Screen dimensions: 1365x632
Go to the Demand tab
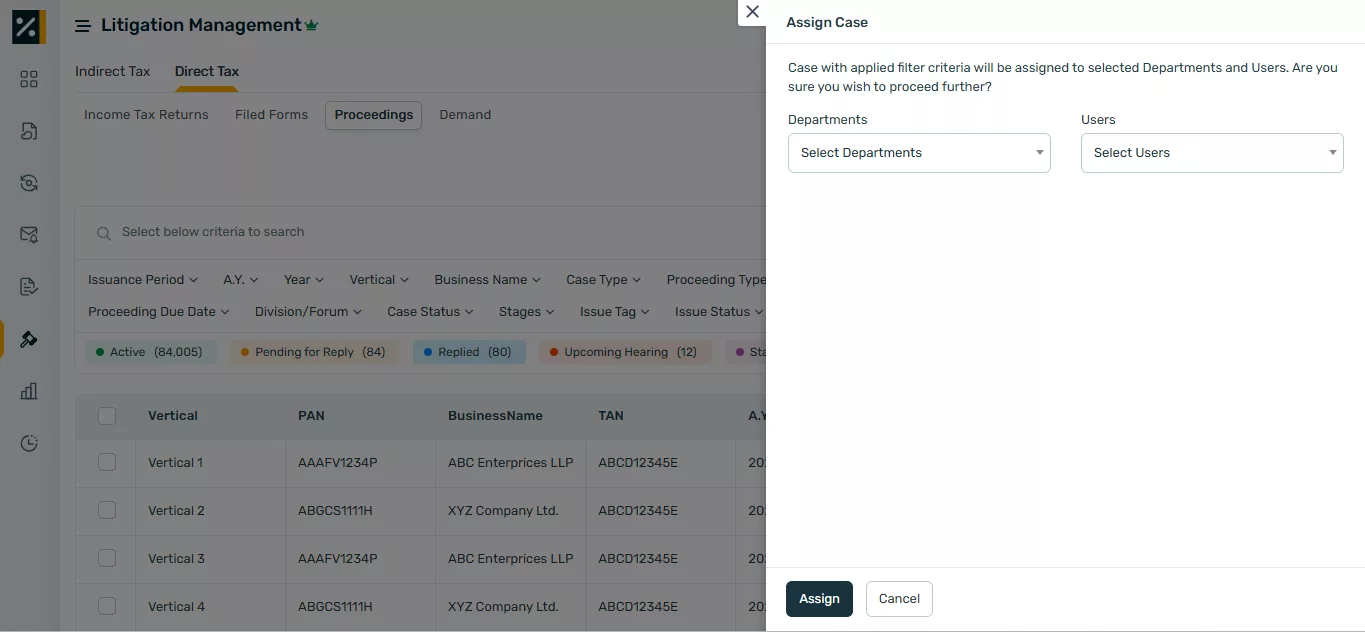pos(465,115)
